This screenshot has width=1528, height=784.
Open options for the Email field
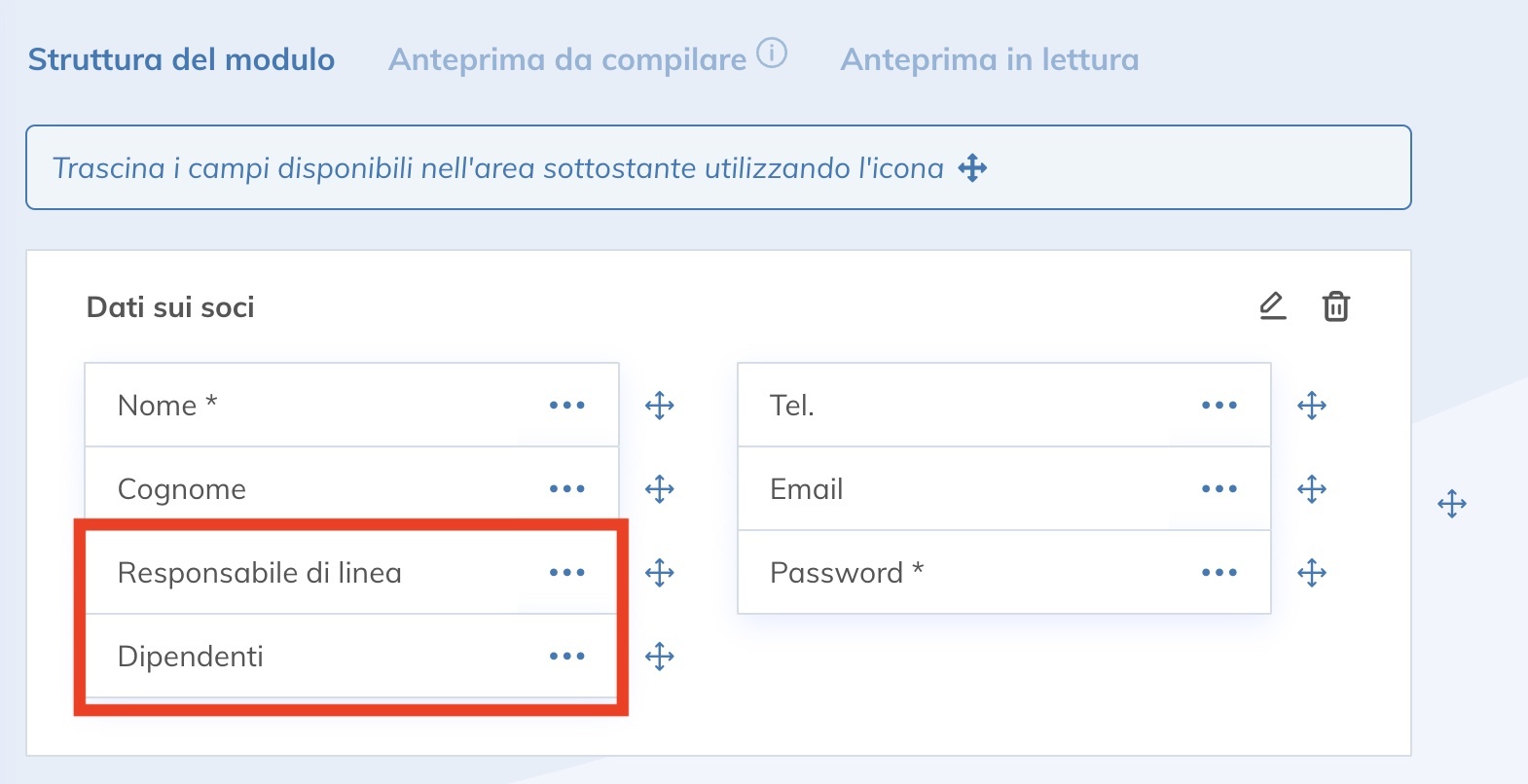point(1219,489)
